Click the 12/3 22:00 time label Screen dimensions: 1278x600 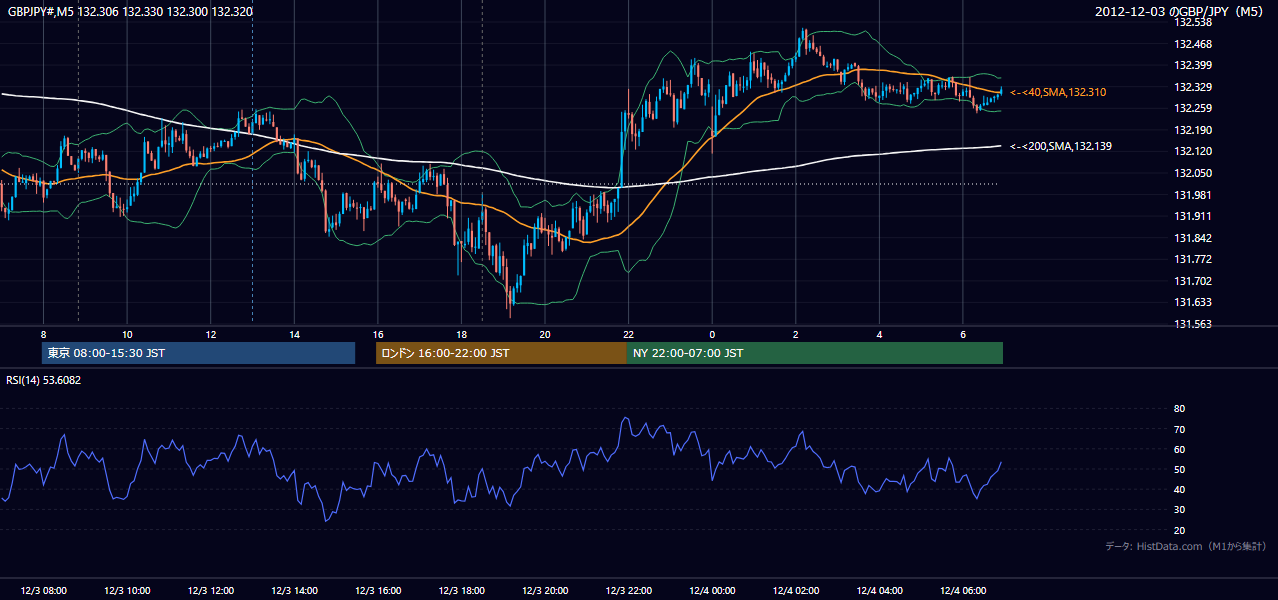tap(629, 590)
